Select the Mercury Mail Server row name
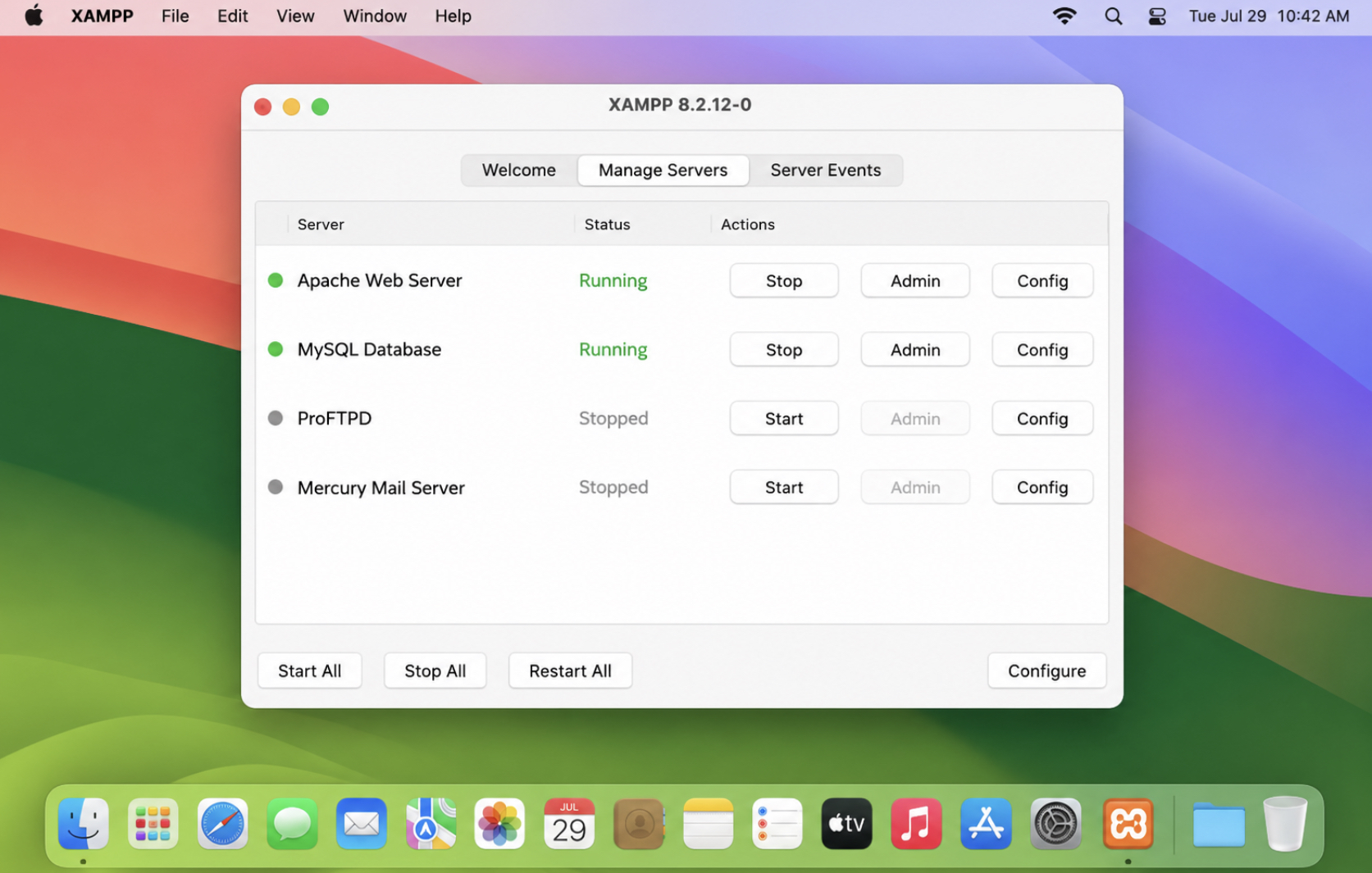The height and width of the screenshot is (873, 1372). (381, 488)
